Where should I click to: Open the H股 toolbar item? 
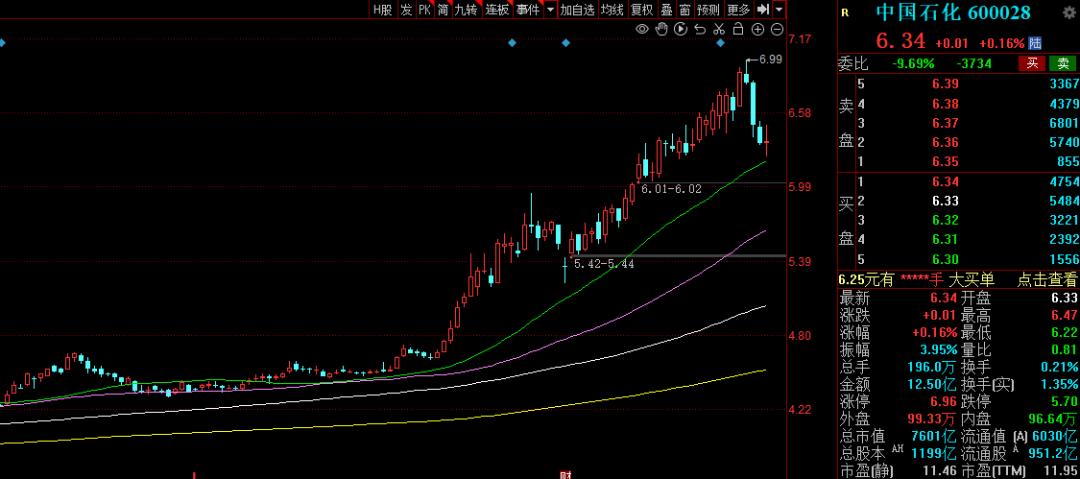tap(382, 10)
